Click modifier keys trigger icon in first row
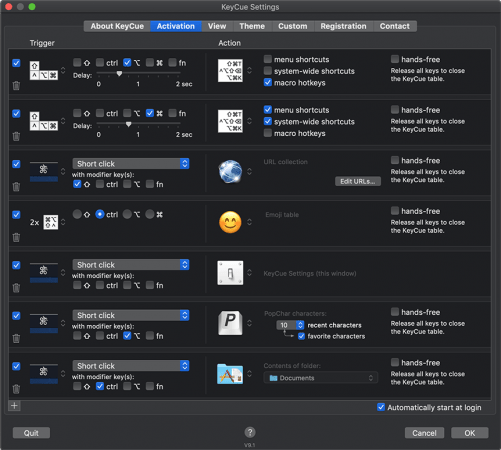This screenshot has height=450, width=501. (x=44, y=71)
